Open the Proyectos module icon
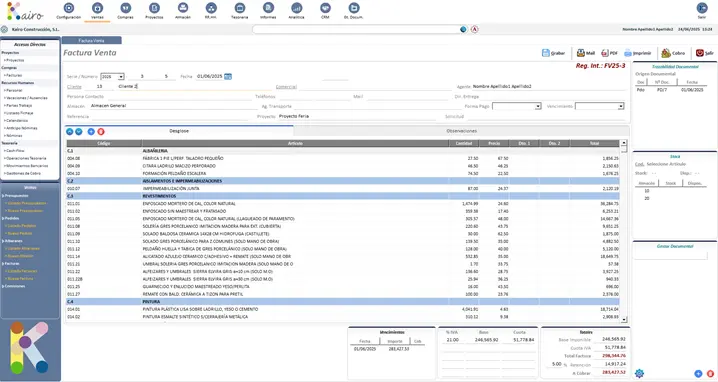 click(x=154, y=8)
